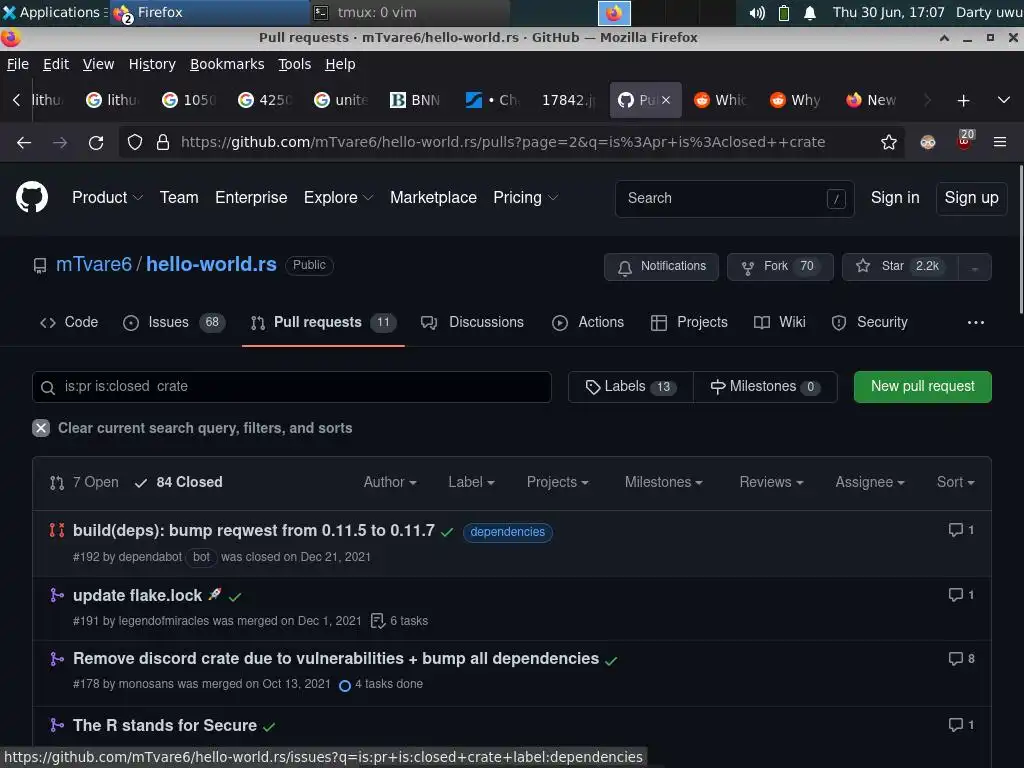Show the 84 Closed pull requests
The image size is (1024, 768).
(x=178, y=482)
